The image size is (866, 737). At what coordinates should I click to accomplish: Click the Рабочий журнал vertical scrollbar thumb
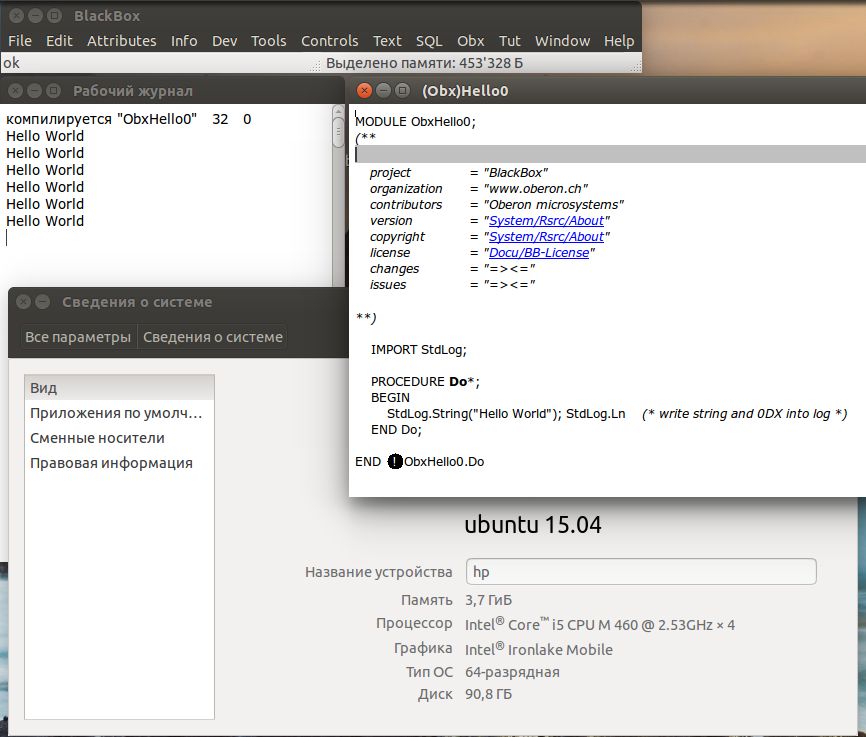click(339, 133)
